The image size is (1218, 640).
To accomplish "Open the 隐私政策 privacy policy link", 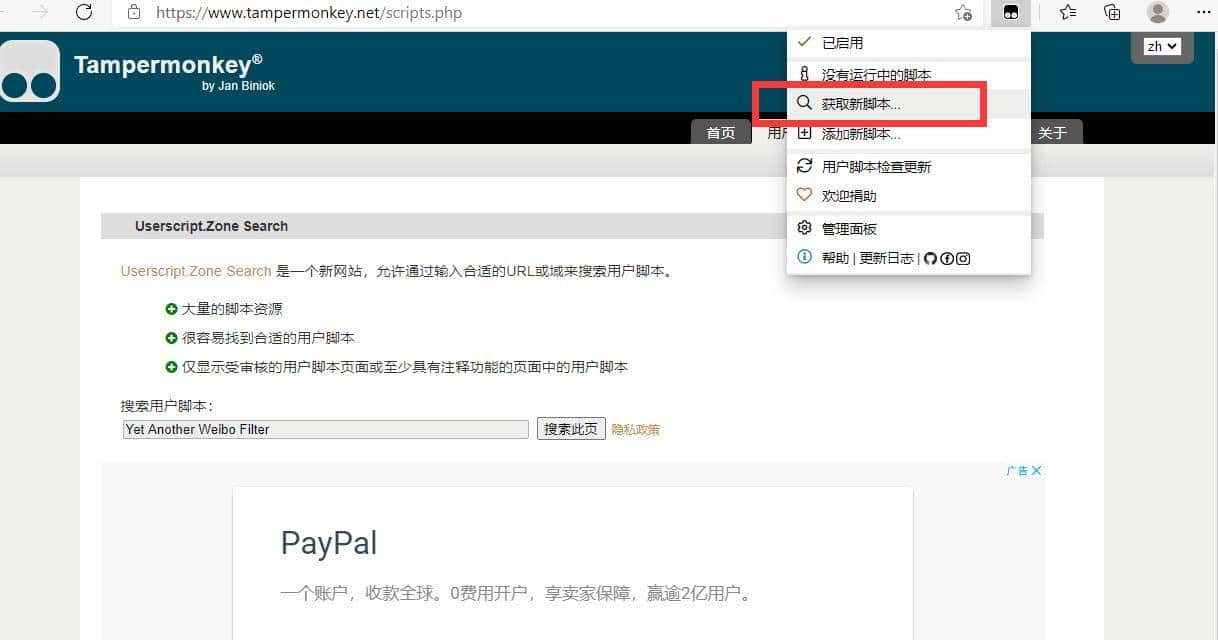I will tap(636, 430).
